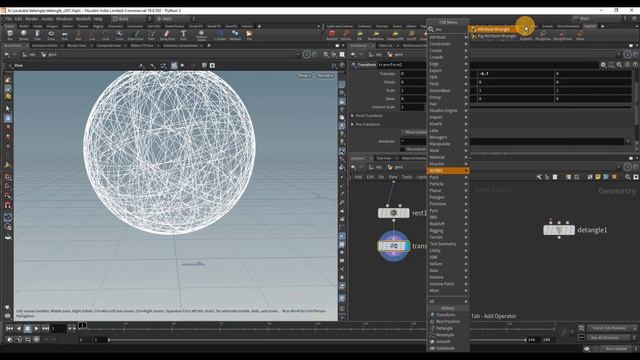Select the Draw Curve shelf tool
Viewport: 640px width, 360px height.
click(x=136, y=35)
